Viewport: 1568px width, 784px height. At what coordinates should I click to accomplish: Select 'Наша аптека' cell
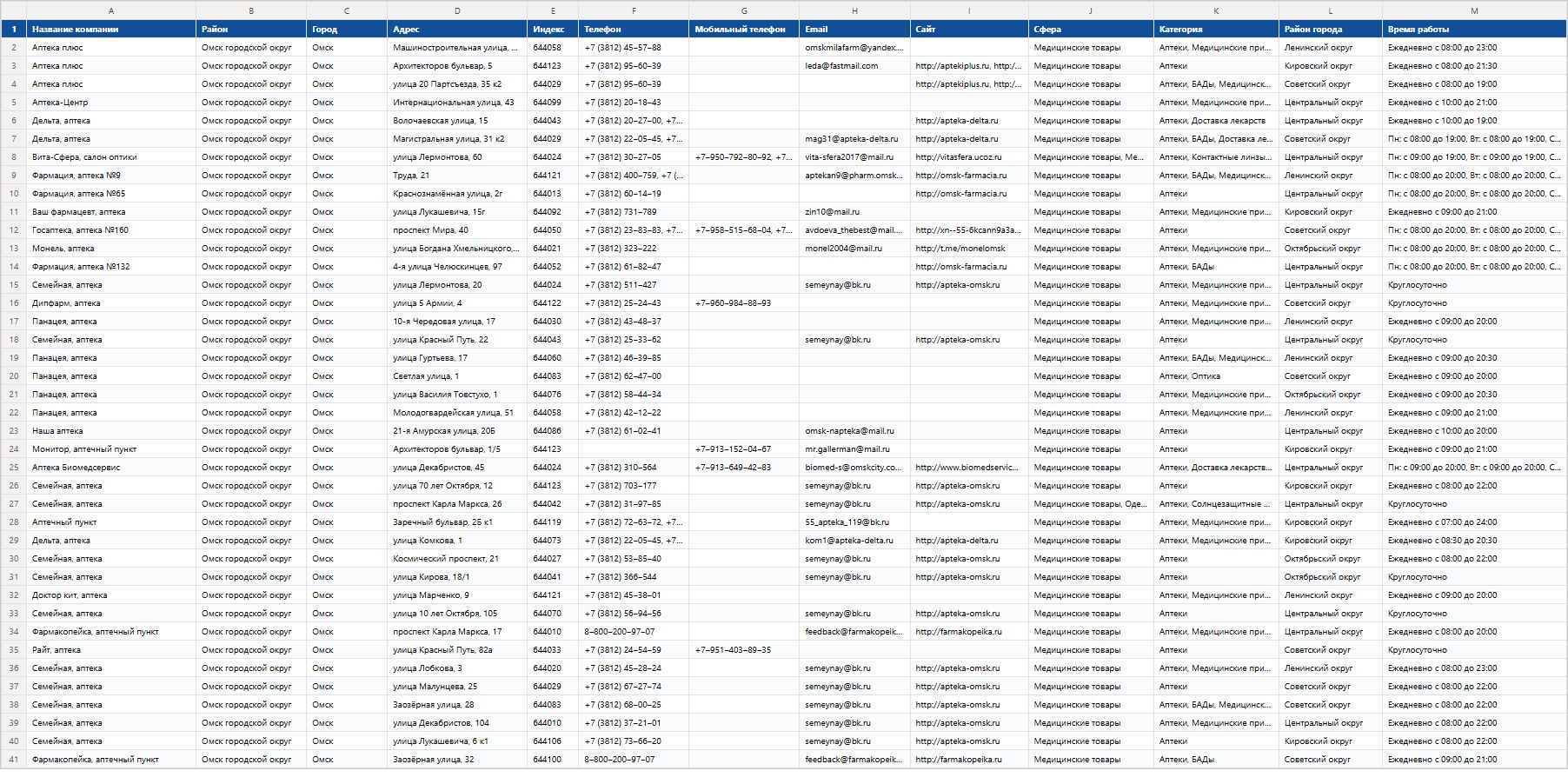click(111, 431)
